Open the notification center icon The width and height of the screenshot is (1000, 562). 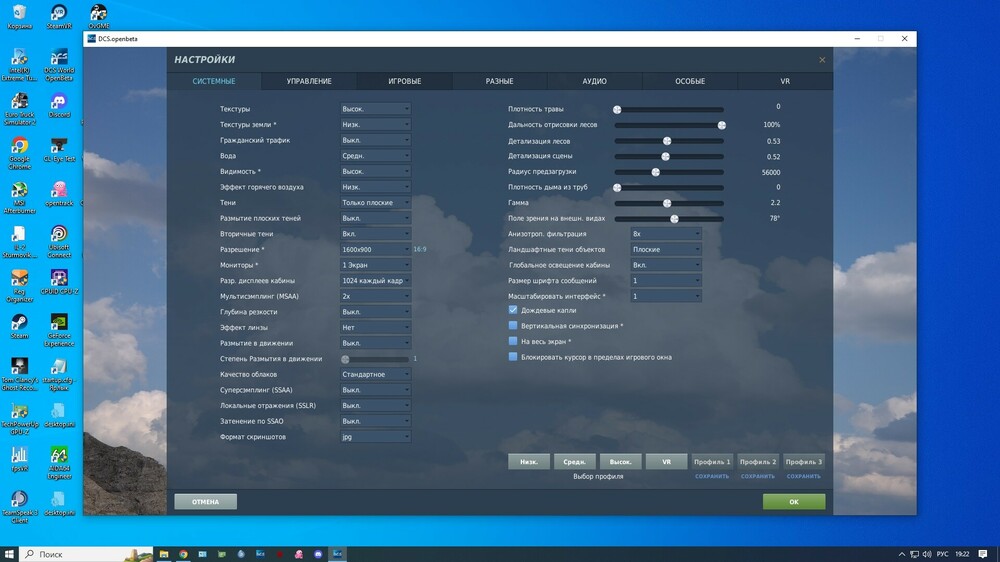tap(983, 554)
